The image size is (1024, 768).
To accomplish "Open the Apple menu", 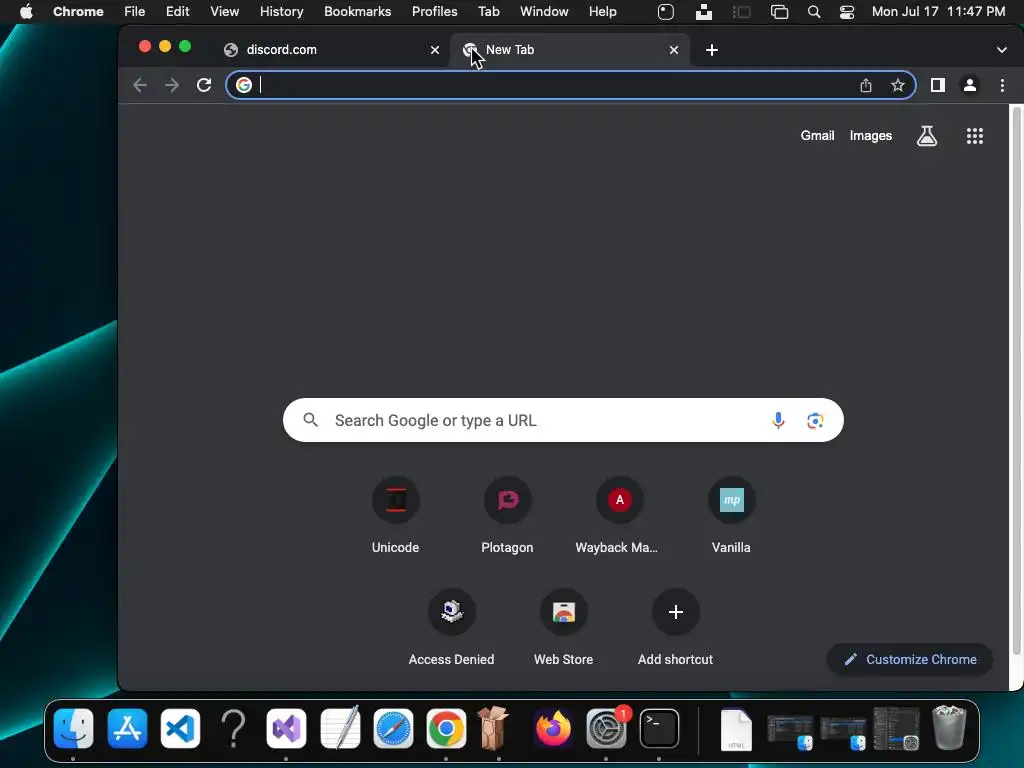I will (26, 12).
